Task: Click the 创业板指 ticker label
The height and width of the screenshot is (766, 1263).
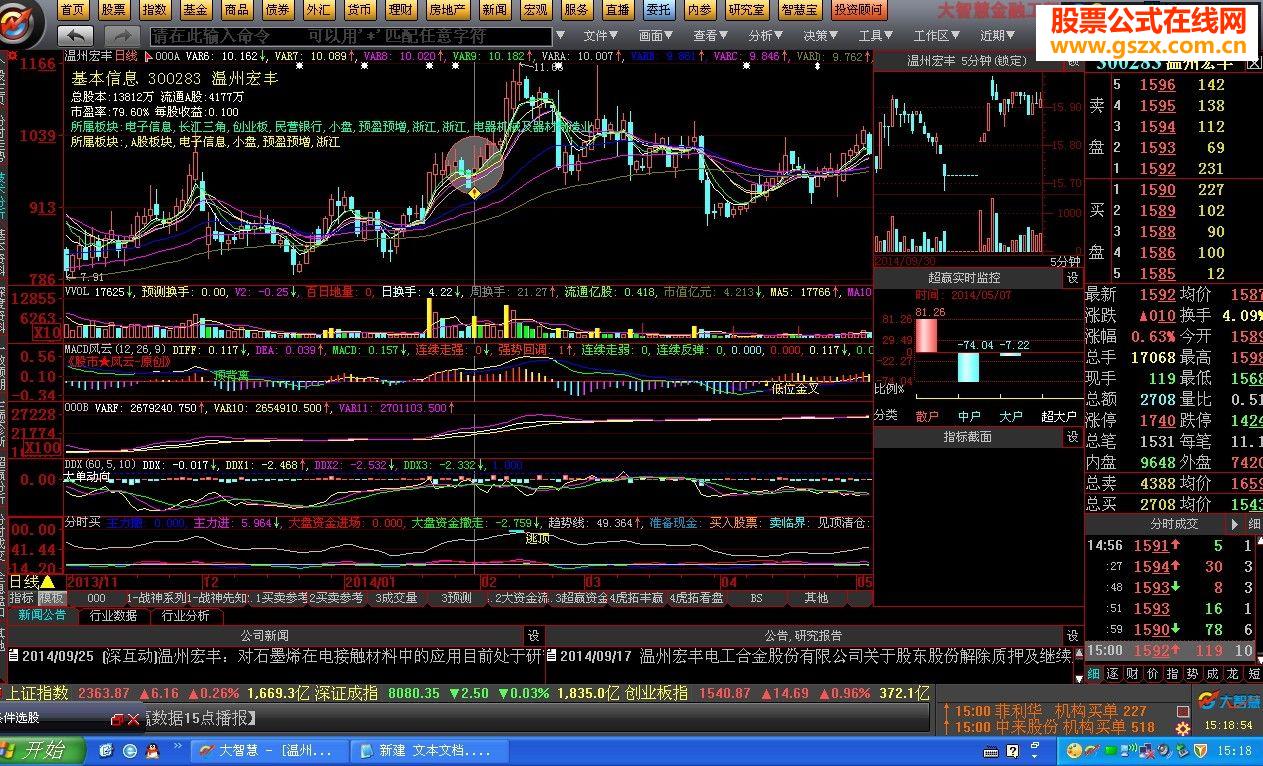Action: point(656,692)
